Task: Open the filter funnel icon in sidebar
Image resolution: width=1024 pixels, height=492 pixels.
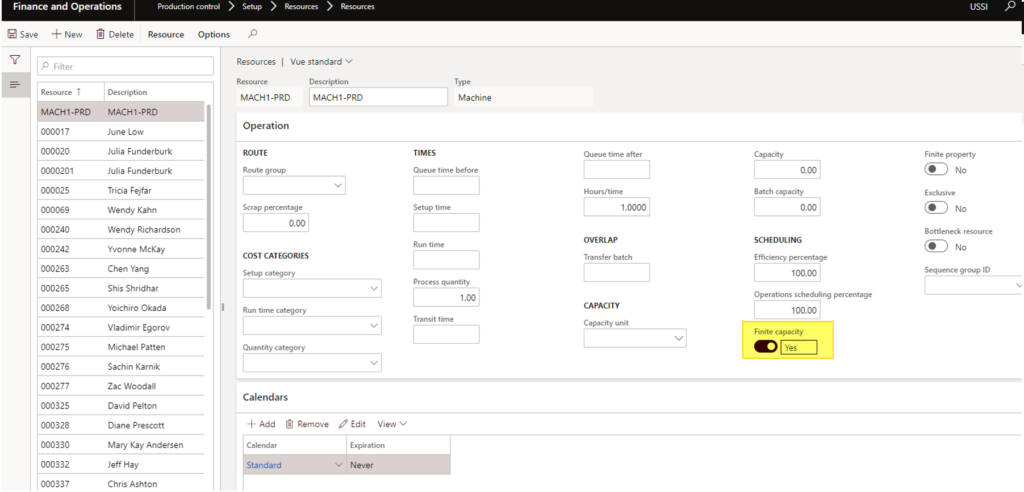Action: pos(14,60)
